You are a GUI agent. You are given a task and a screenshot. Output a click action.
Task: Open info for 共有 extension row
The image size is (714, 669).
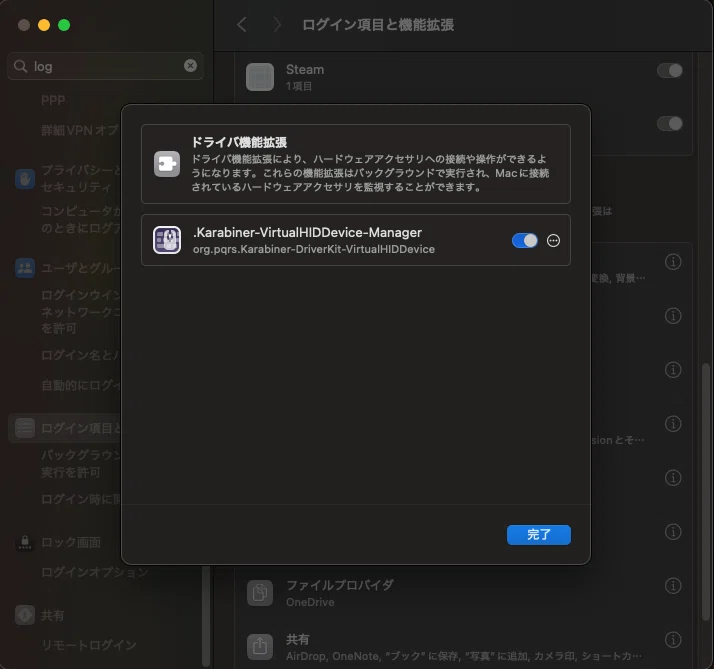(x=673, y=640)
